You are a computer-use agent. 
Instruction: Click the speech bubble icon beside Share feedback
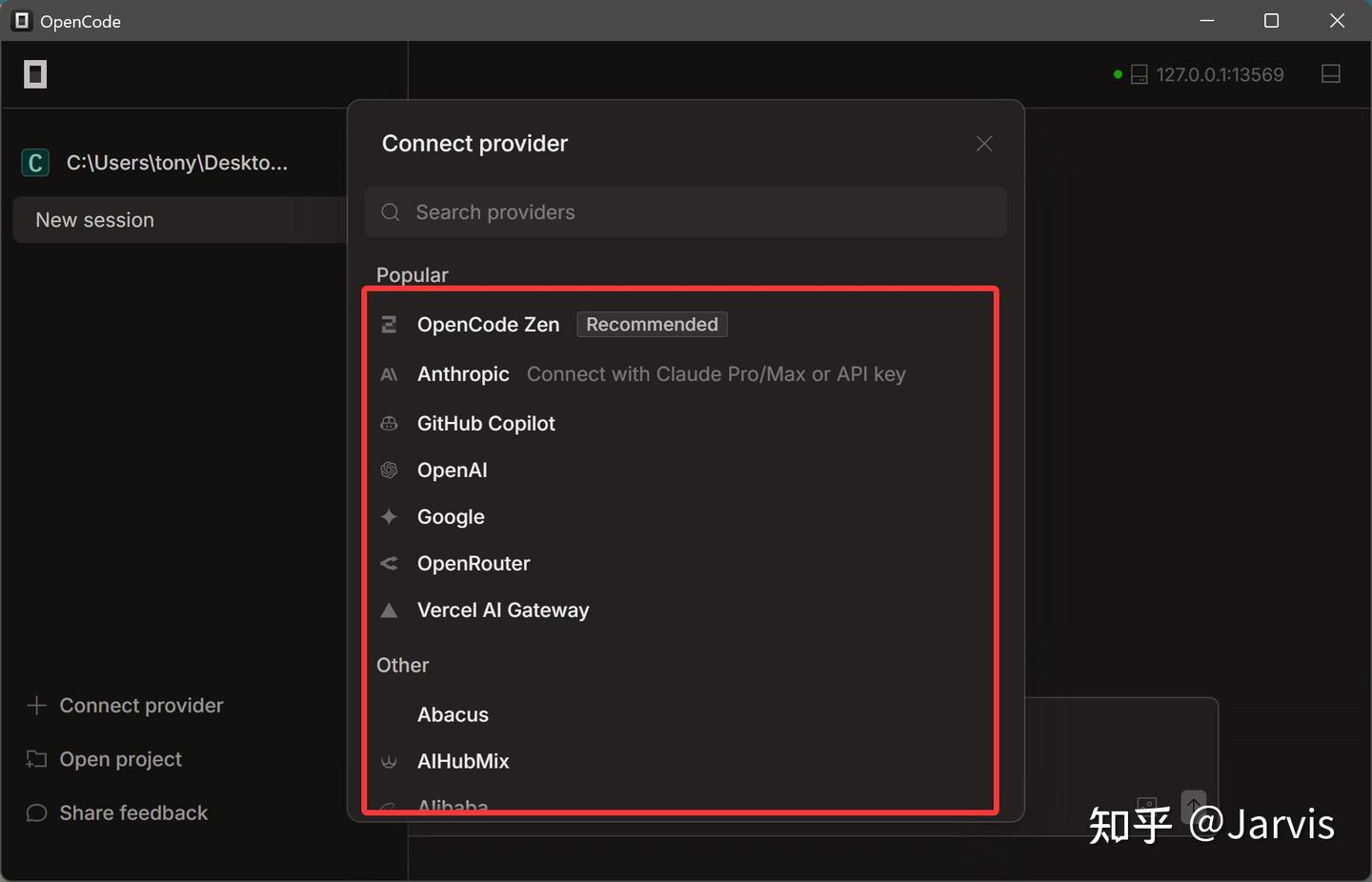coord(36,812)
